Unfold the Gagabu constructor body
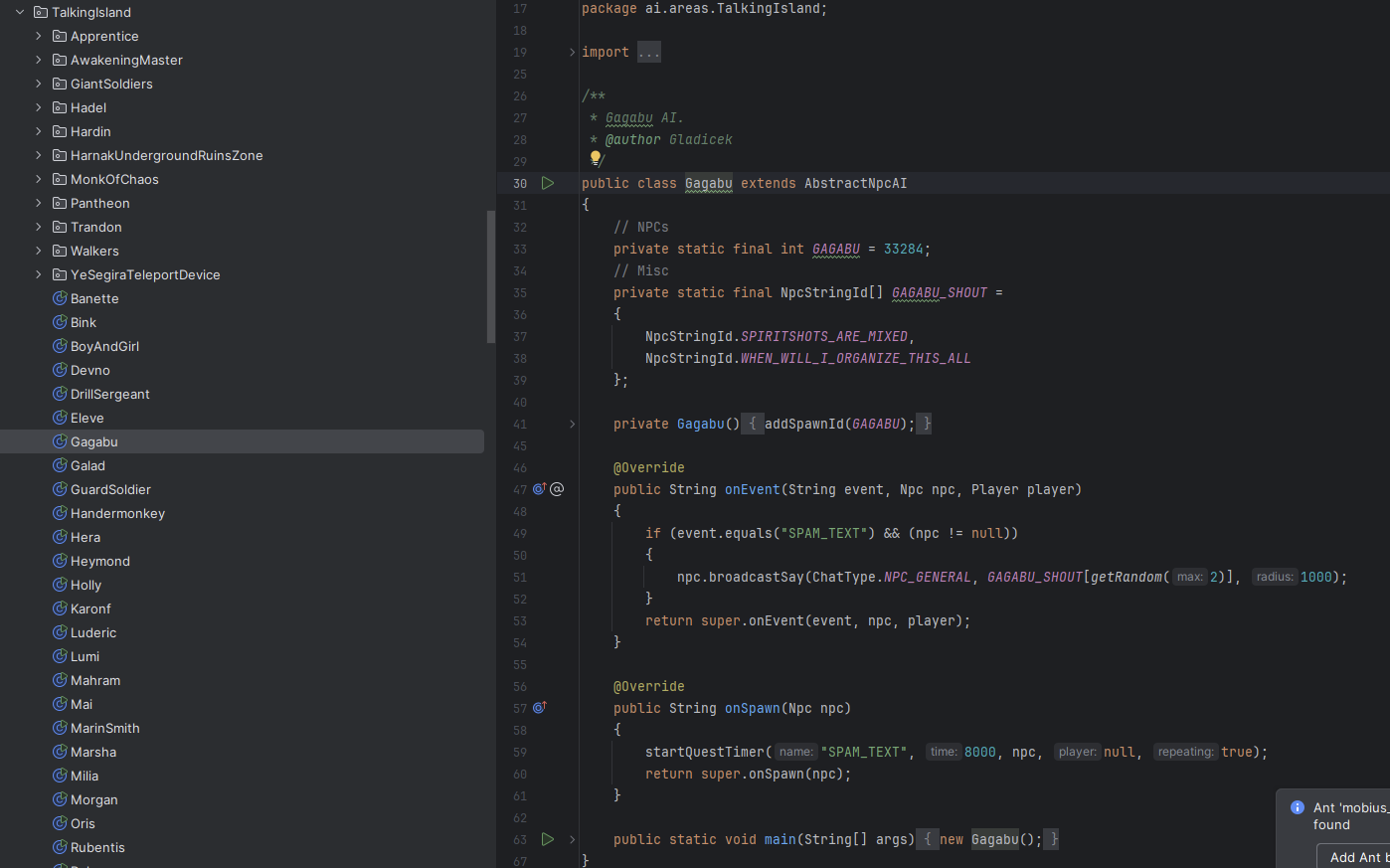 572,424
